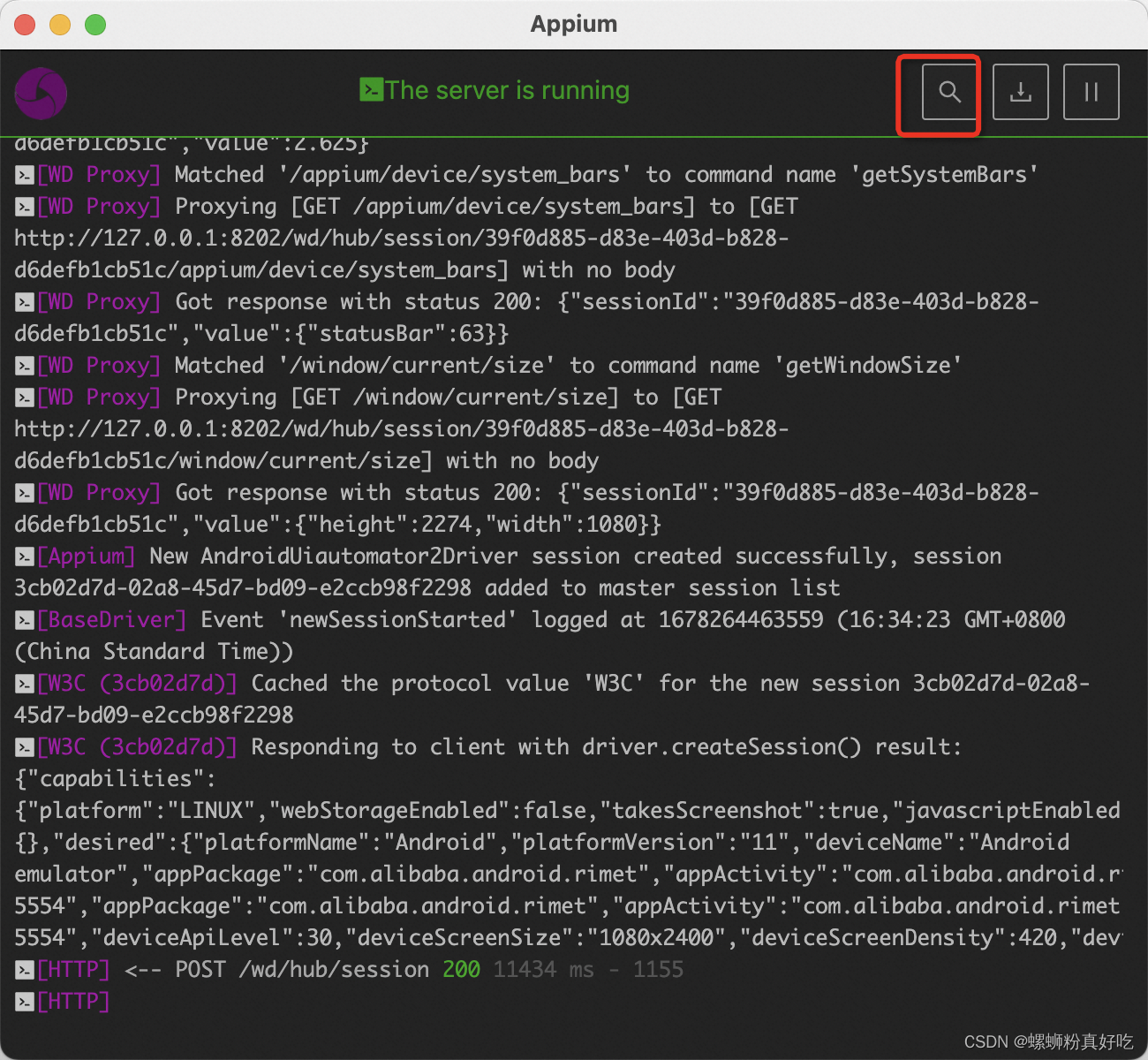
Task: Click '{"statusBar":63}}' value text
Action: tap(408, 334)
